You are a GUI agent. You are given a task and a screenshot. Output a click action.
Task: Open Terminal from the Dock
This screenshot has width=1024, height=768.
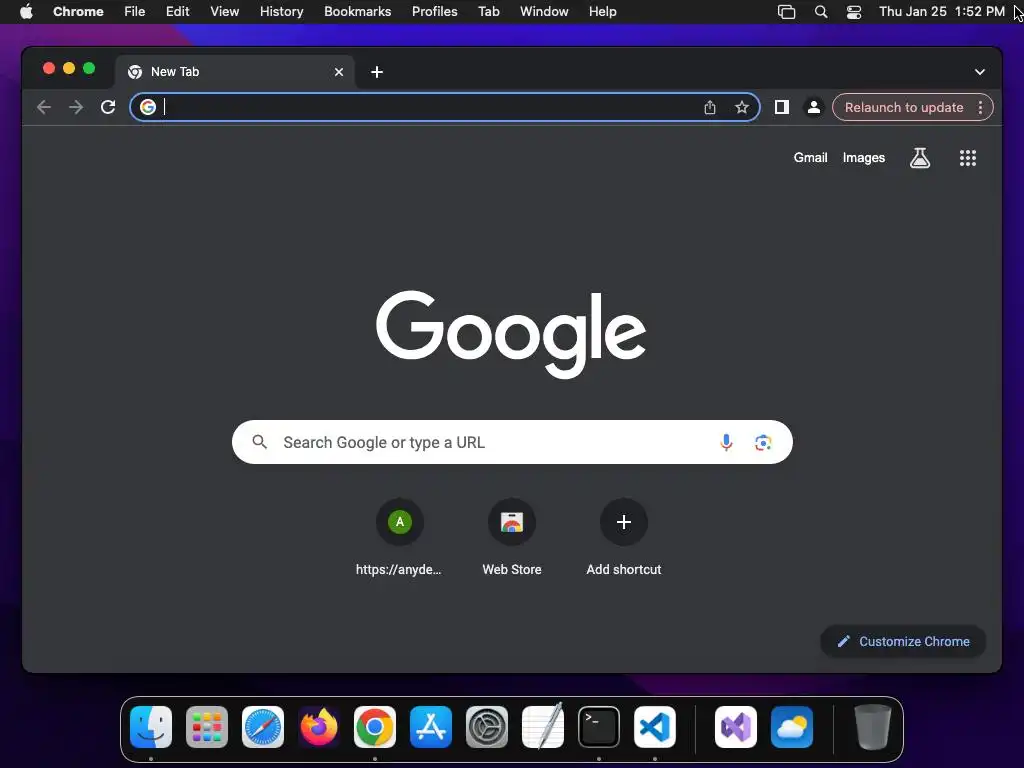[599, 727]
